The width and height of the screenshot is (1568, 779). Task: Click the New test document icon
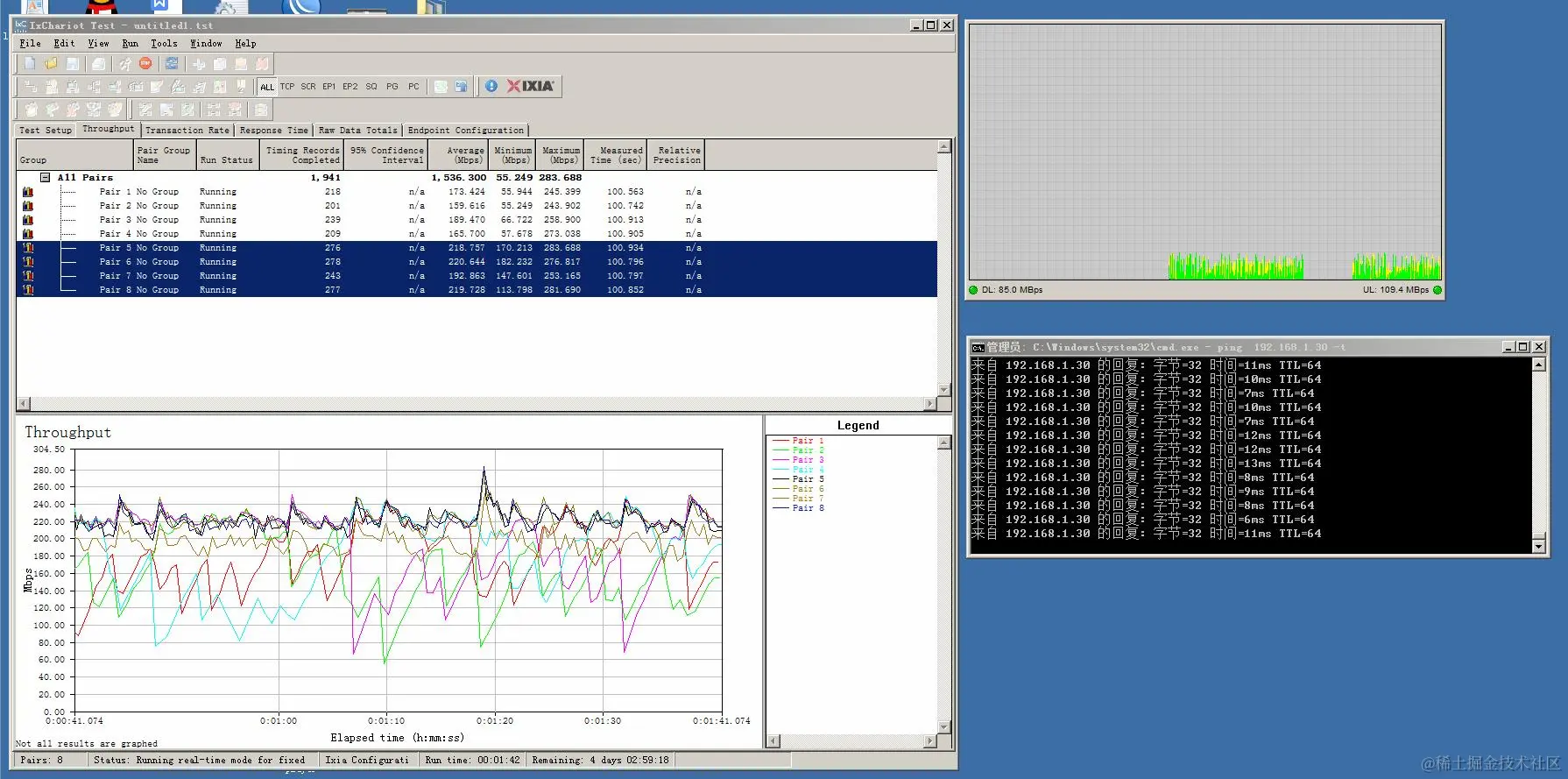click(30, 64)
